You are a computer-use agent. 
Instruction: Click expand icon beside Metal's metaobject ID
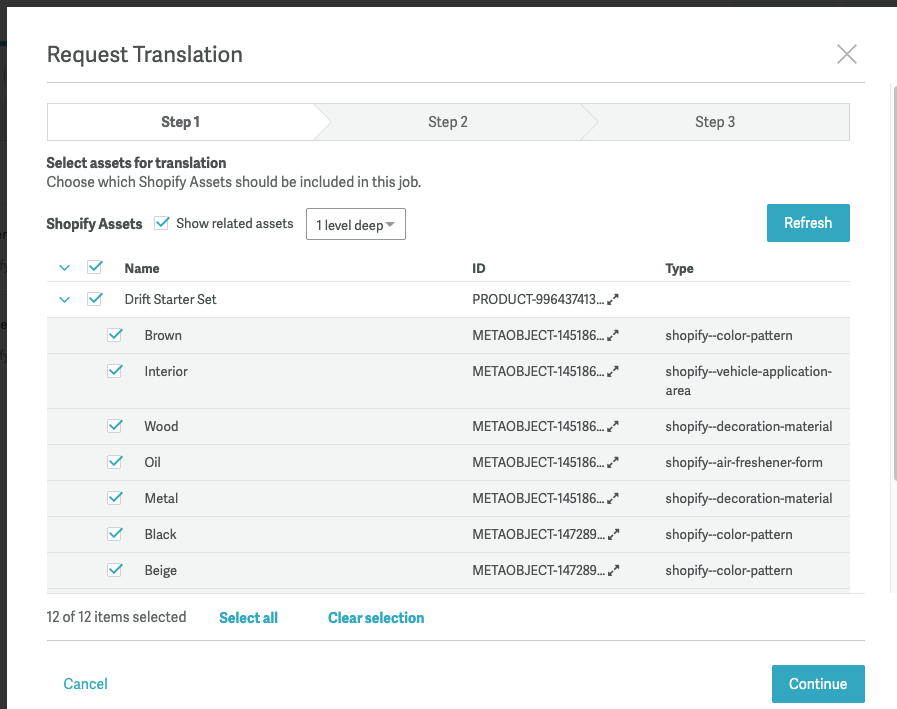613,499
